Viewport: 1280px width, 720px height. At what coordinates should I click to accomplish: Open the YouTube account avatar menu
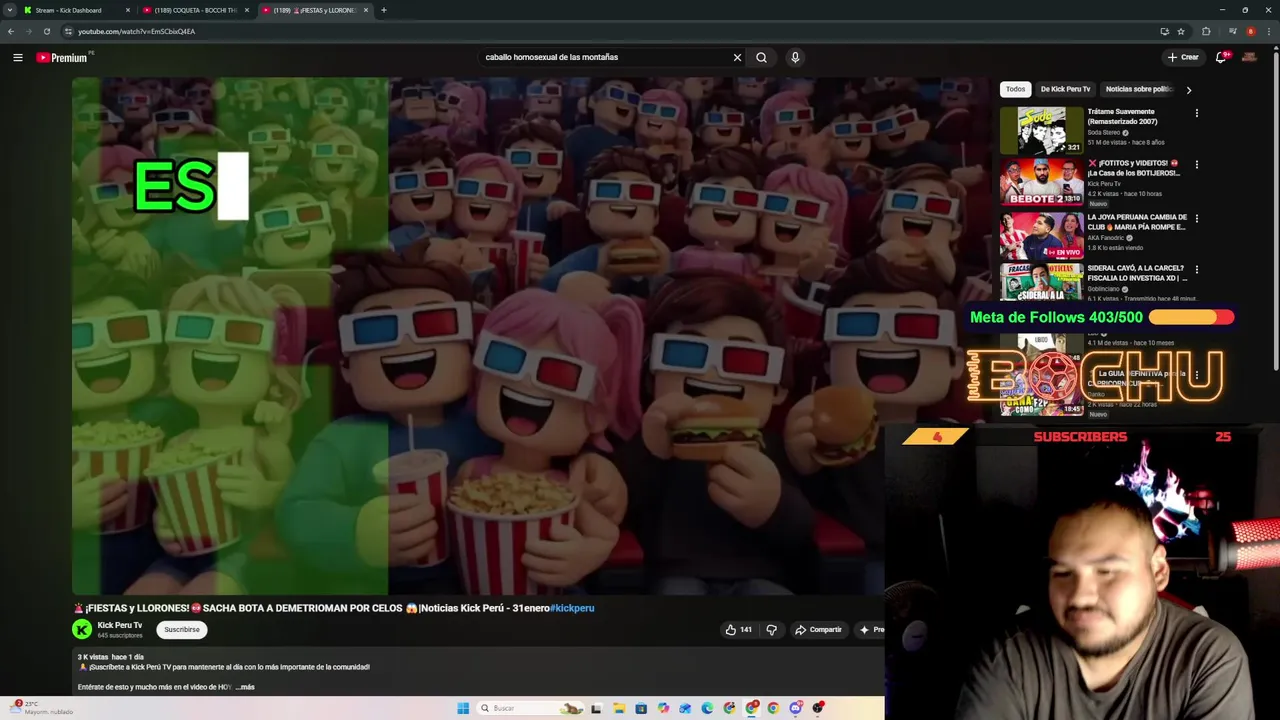1249,57
